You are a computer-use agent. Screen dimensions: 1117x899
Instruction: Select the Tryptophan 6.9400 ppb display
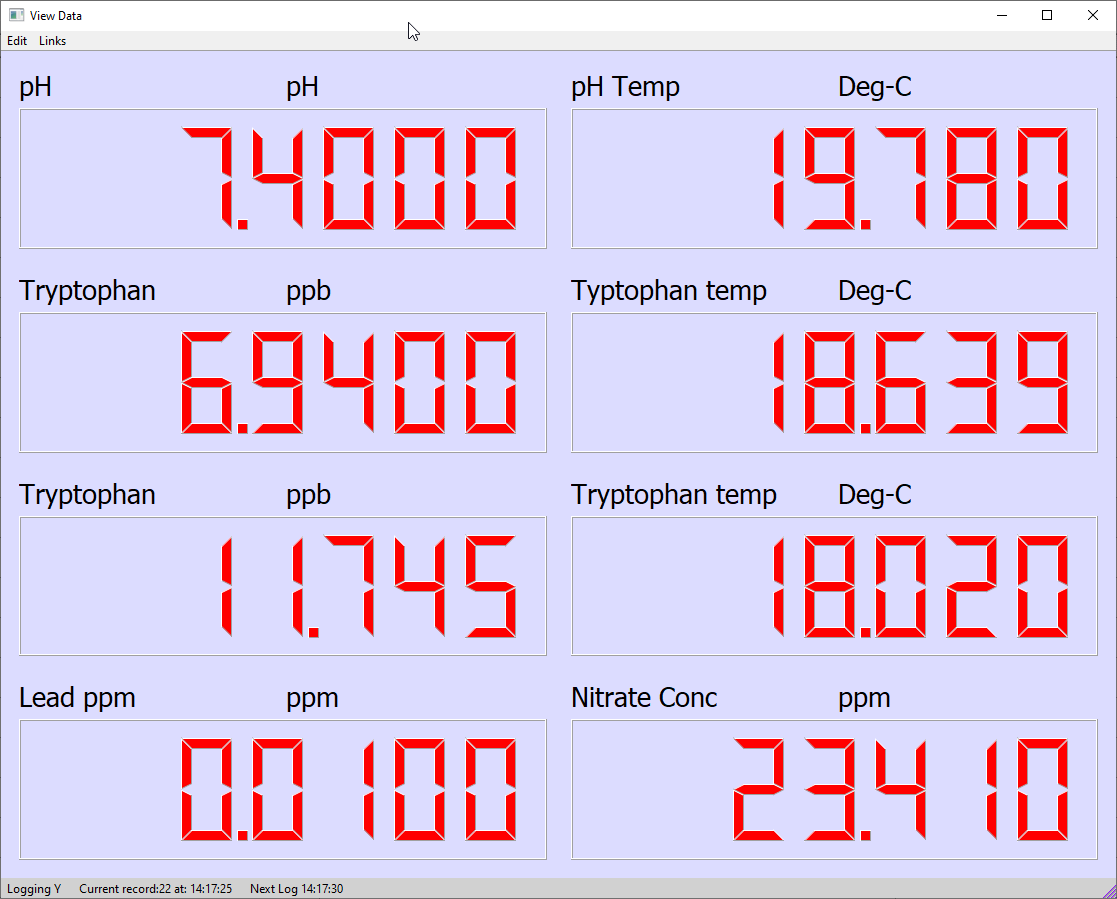[x=283, y=382]
